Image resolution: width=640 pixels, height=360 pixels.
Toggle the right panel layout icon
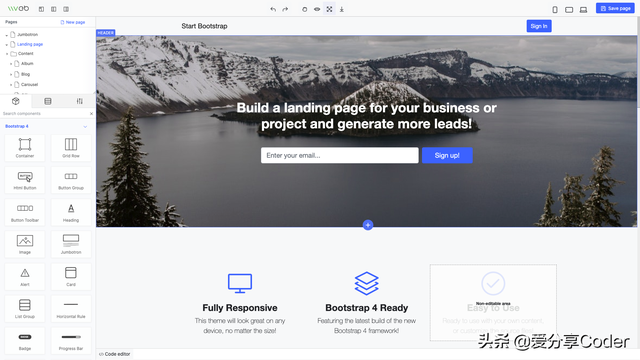coord(66,9)
